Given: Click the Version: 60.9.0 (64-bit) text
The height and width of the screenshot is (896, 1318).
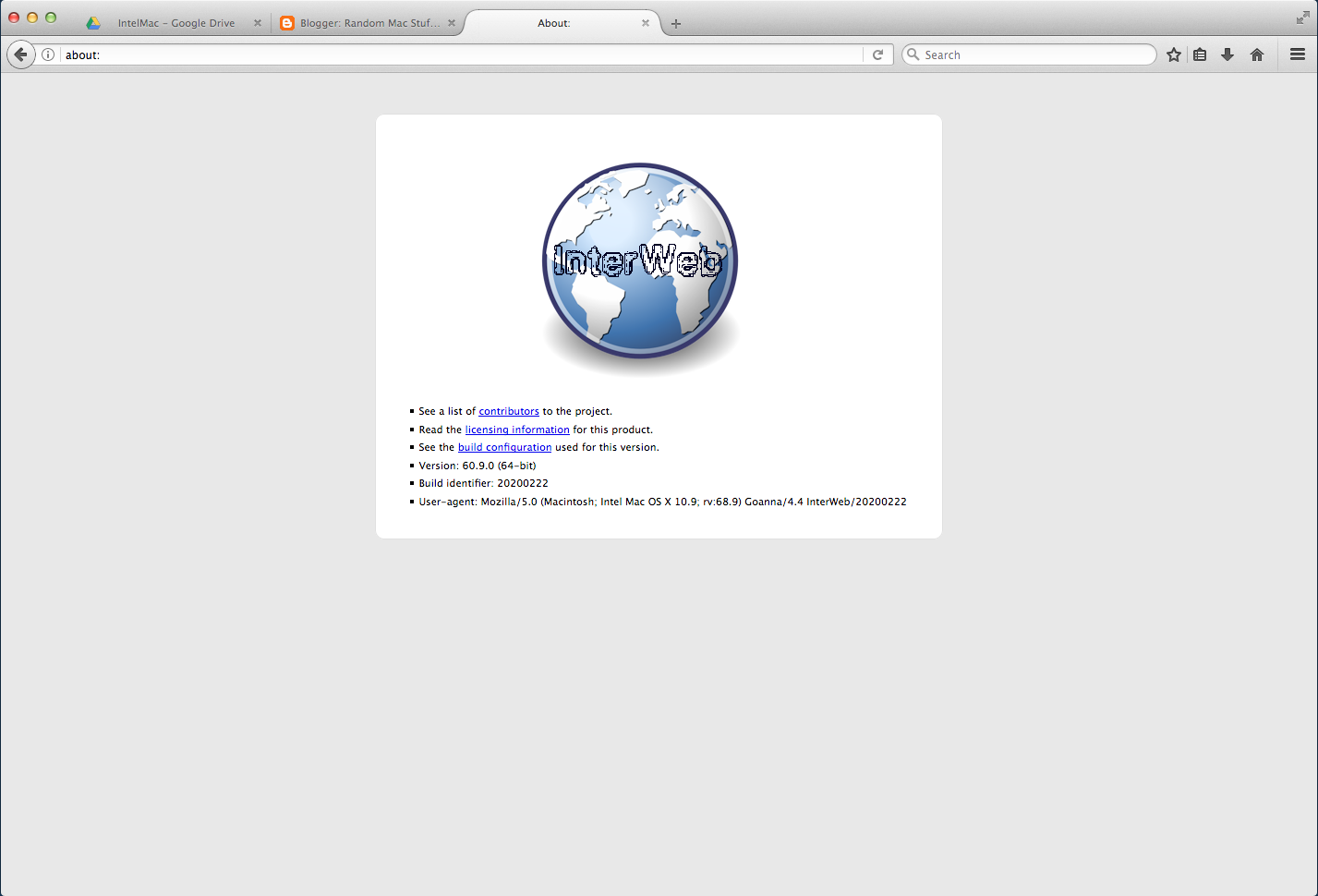Looking at the screenshot, I should [478, 466].
